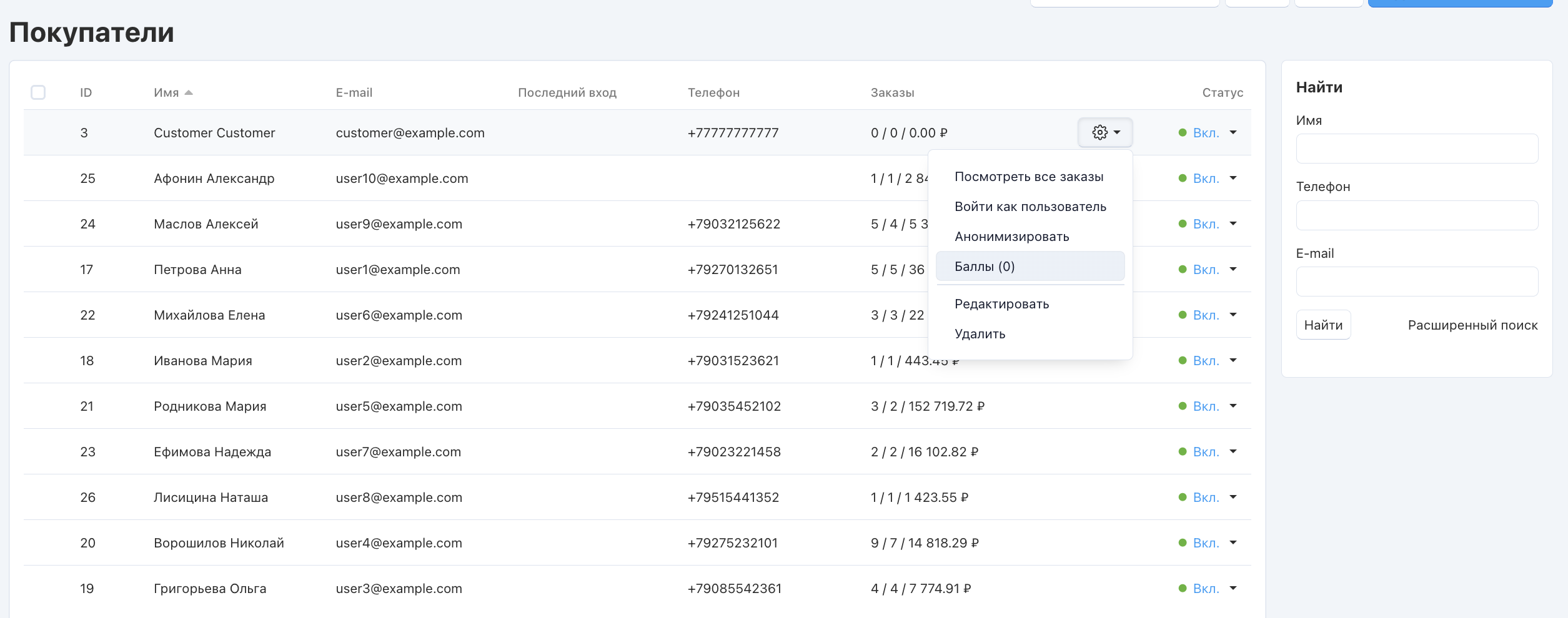Open status dropdown for Customer Customer

(x=1233, y=132)
